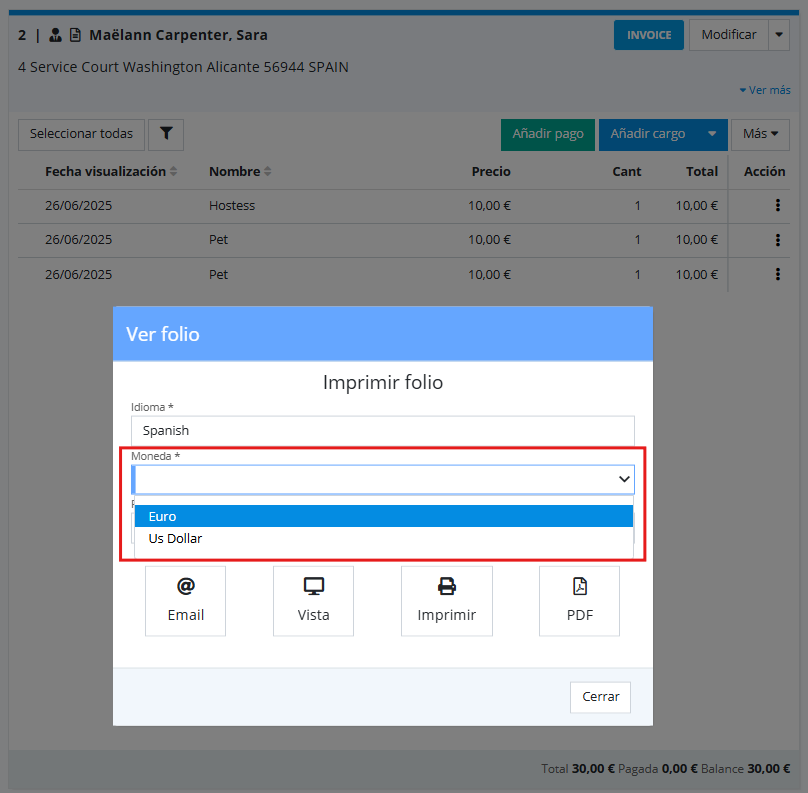Click the Imprimir printer button
Screen dimensions: 808x793
(x=446, y=601)
